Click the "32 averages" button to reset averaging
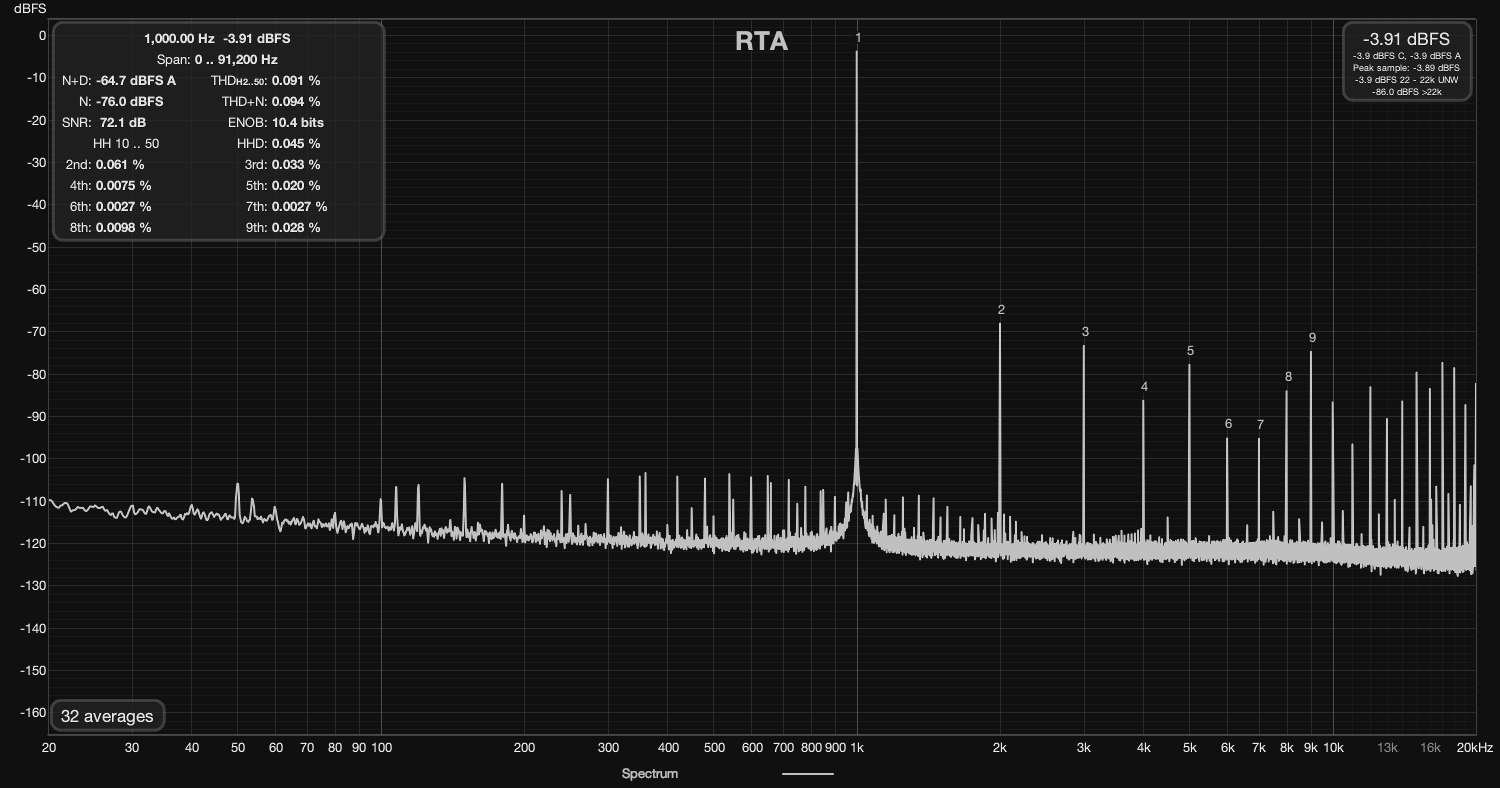 (x=107, y=716)
